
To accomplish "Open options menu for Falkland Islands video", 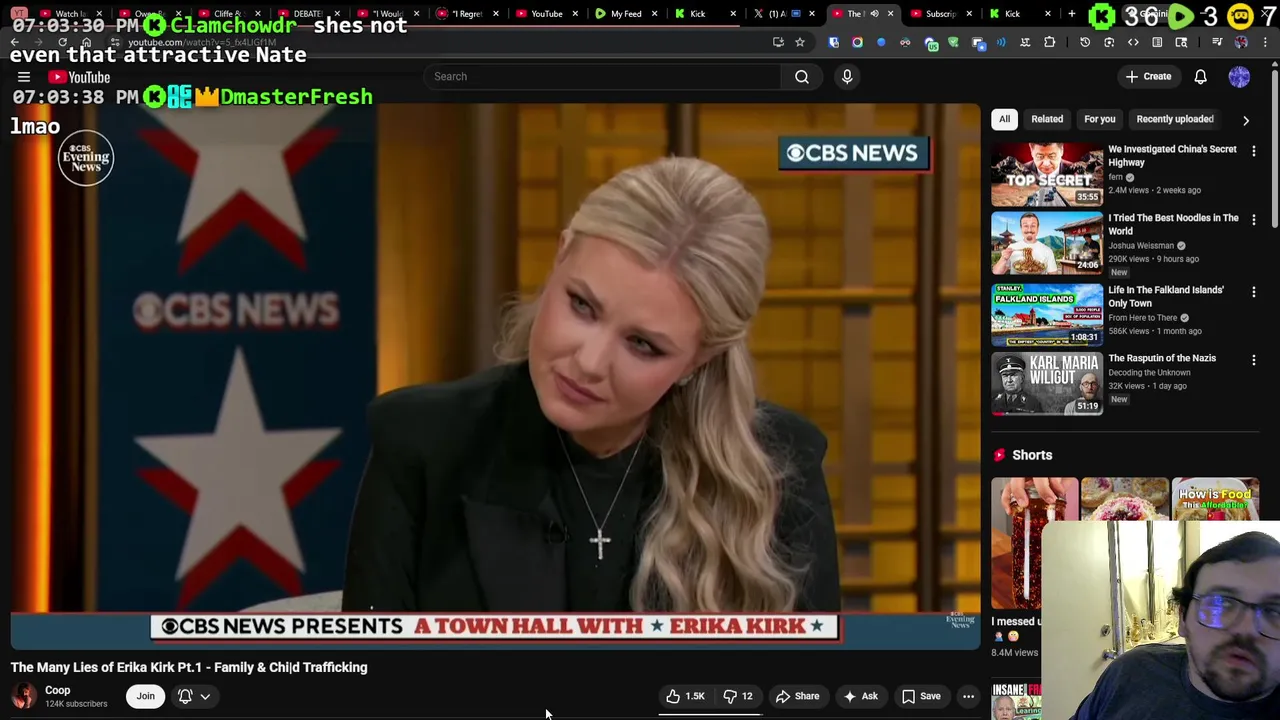I will point(1254,292).
